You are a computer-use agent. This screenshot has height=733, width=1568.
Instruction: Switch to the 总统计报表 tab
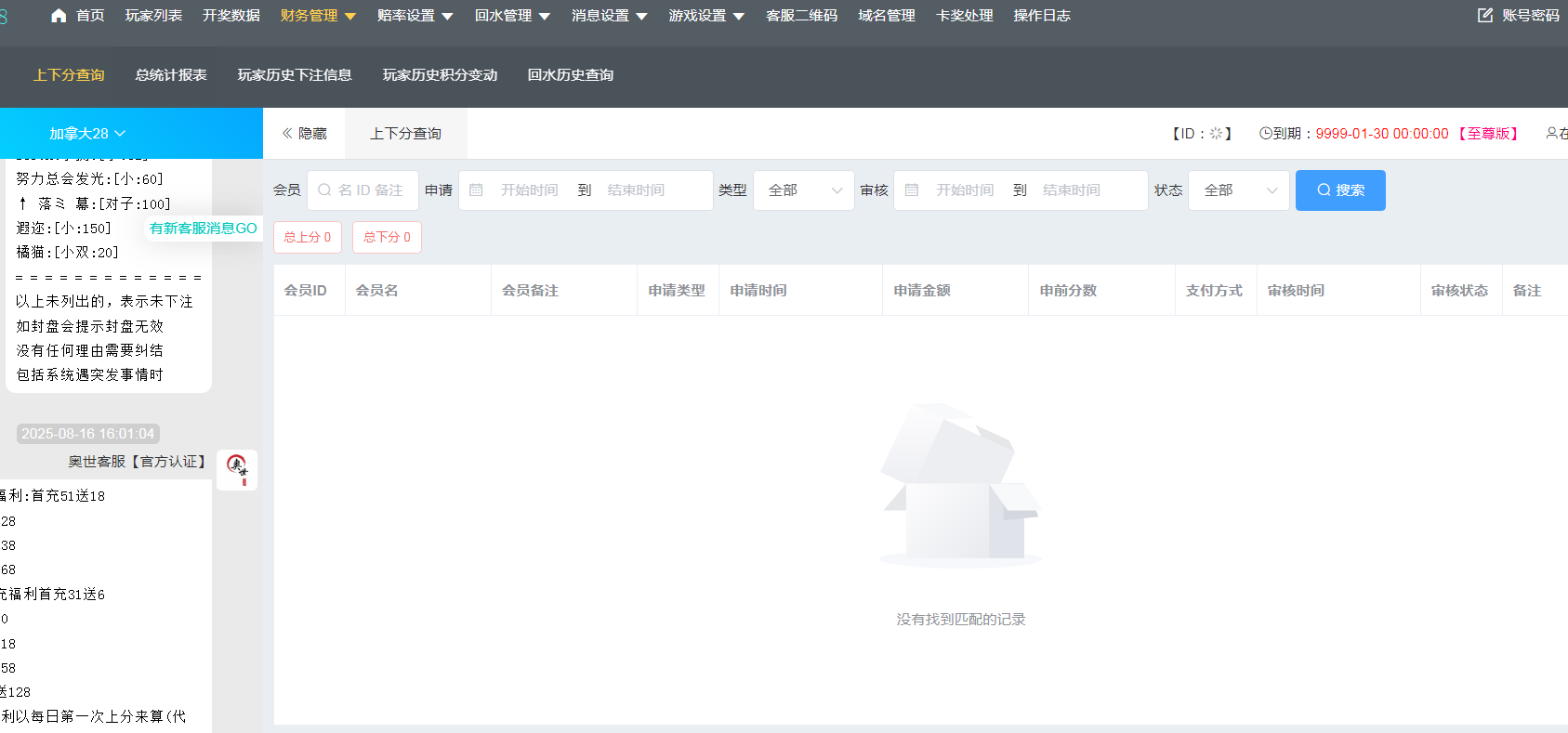click(171, 75)
